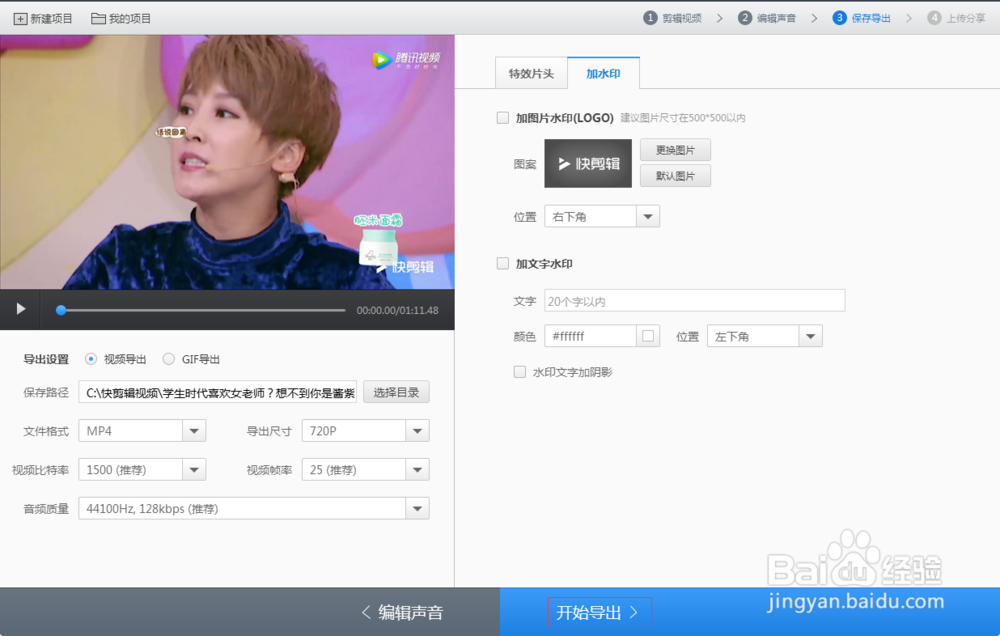The height and width of the screenshot is (636, 1000).
Task: Click the 快剪辑 logo image preview
Action: (x=587, y=162)
